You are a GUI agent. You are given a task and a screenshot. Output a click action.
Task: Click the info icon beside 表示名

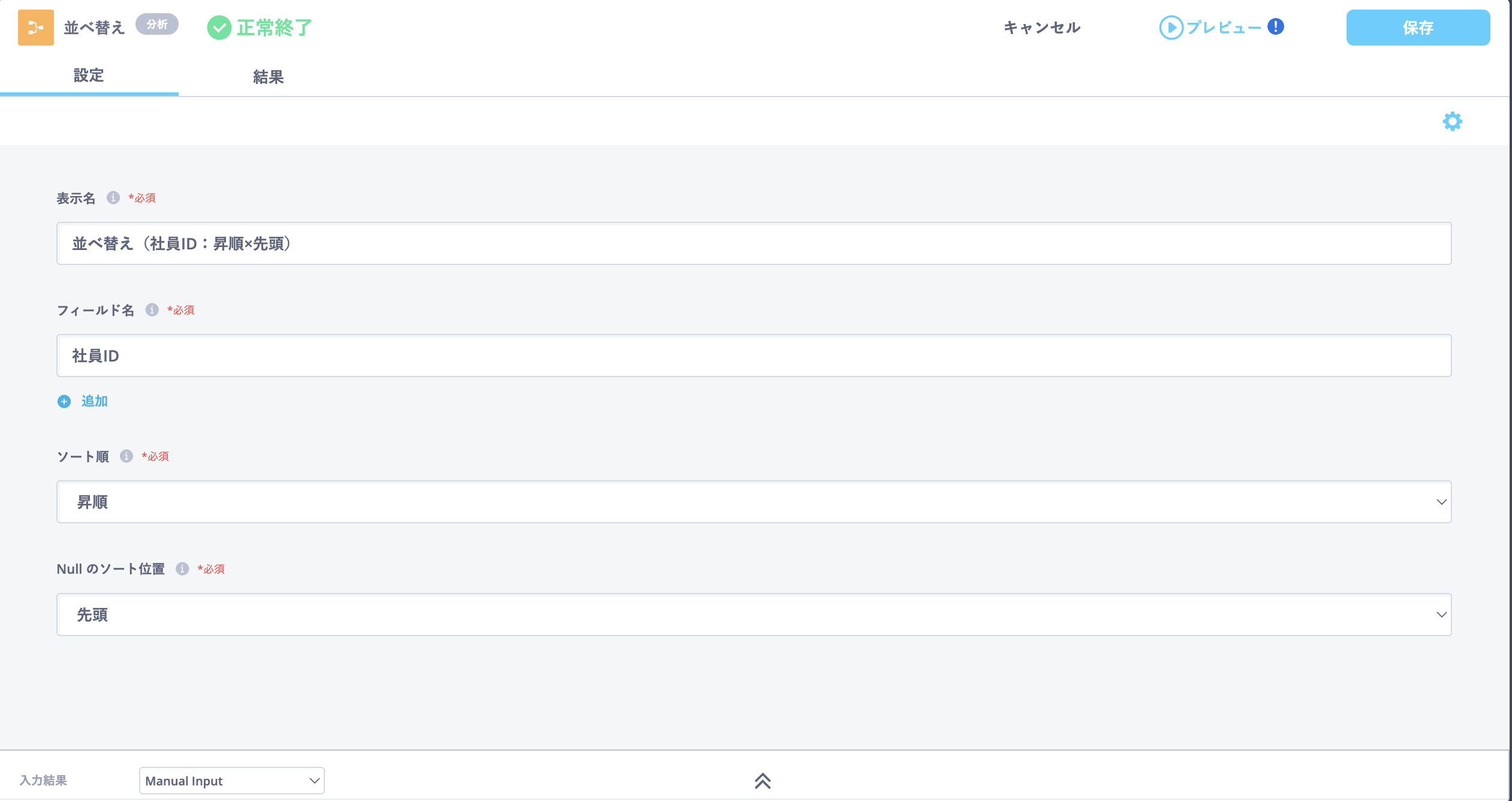(113, 198)
